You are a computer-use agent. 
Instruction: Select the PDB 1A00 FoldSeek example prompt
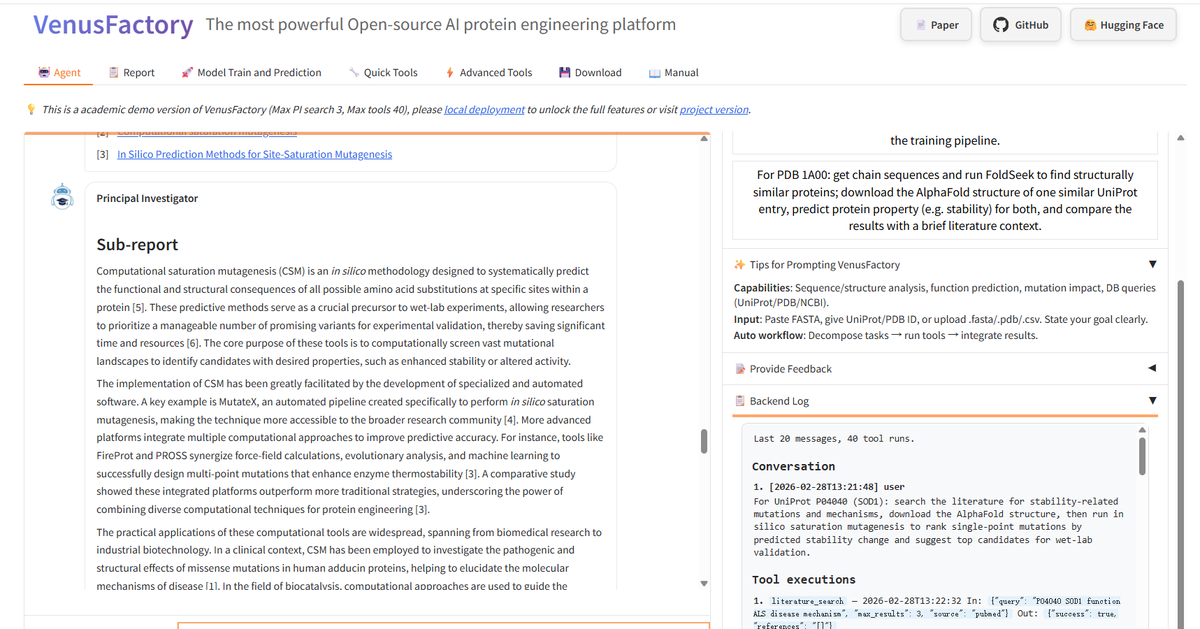coord(945,201)
